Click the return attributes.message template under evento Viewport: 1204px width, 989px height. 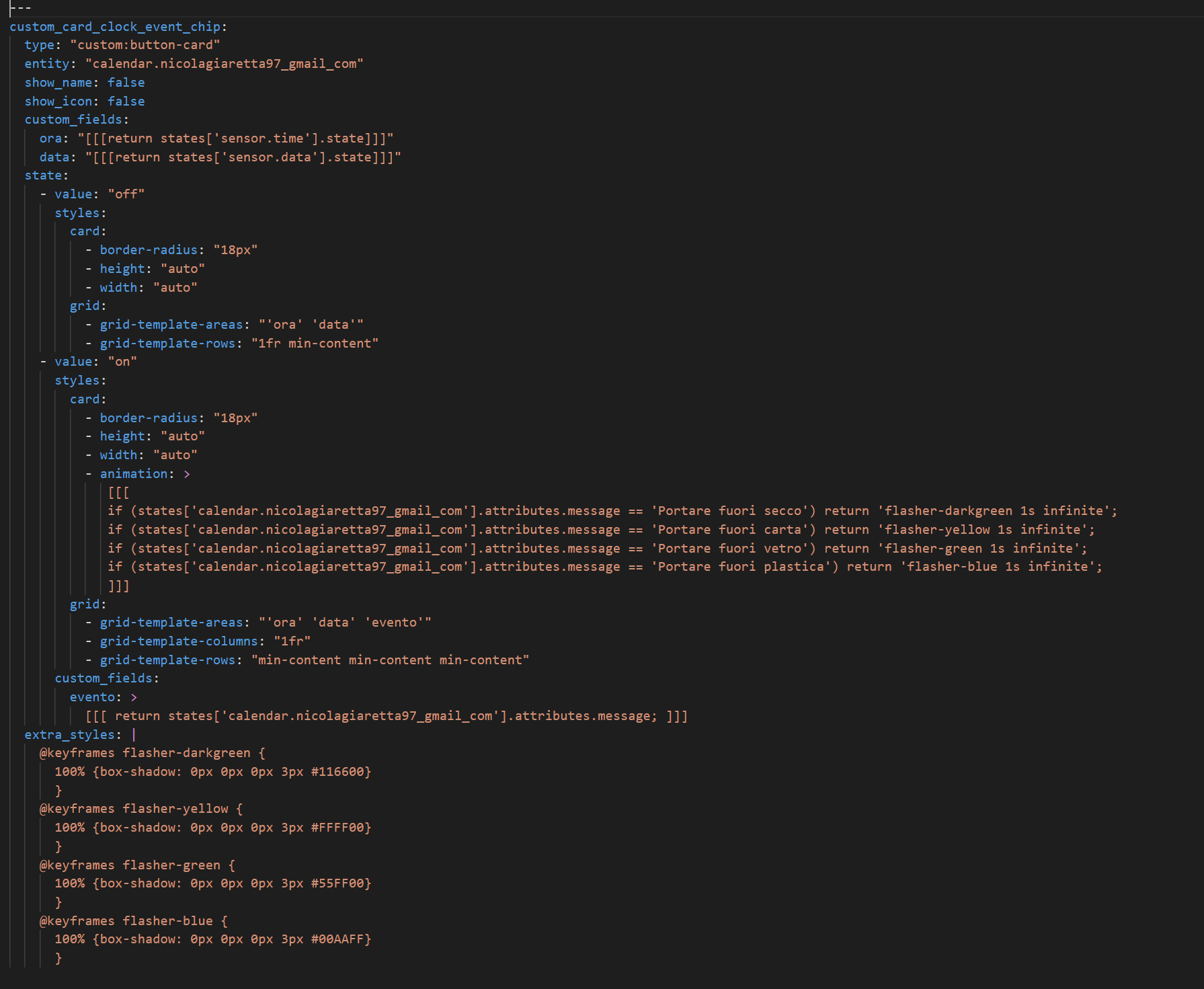[387, 716]
